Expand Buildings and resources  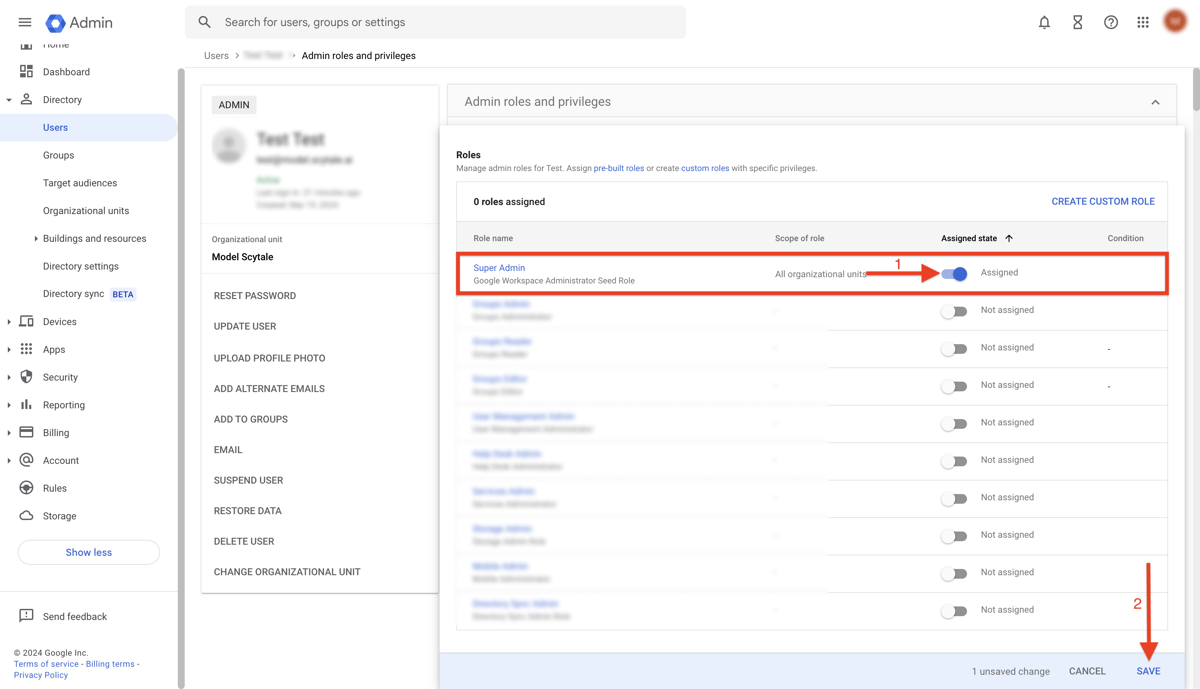pyautogui.click(x=38, y=238)
